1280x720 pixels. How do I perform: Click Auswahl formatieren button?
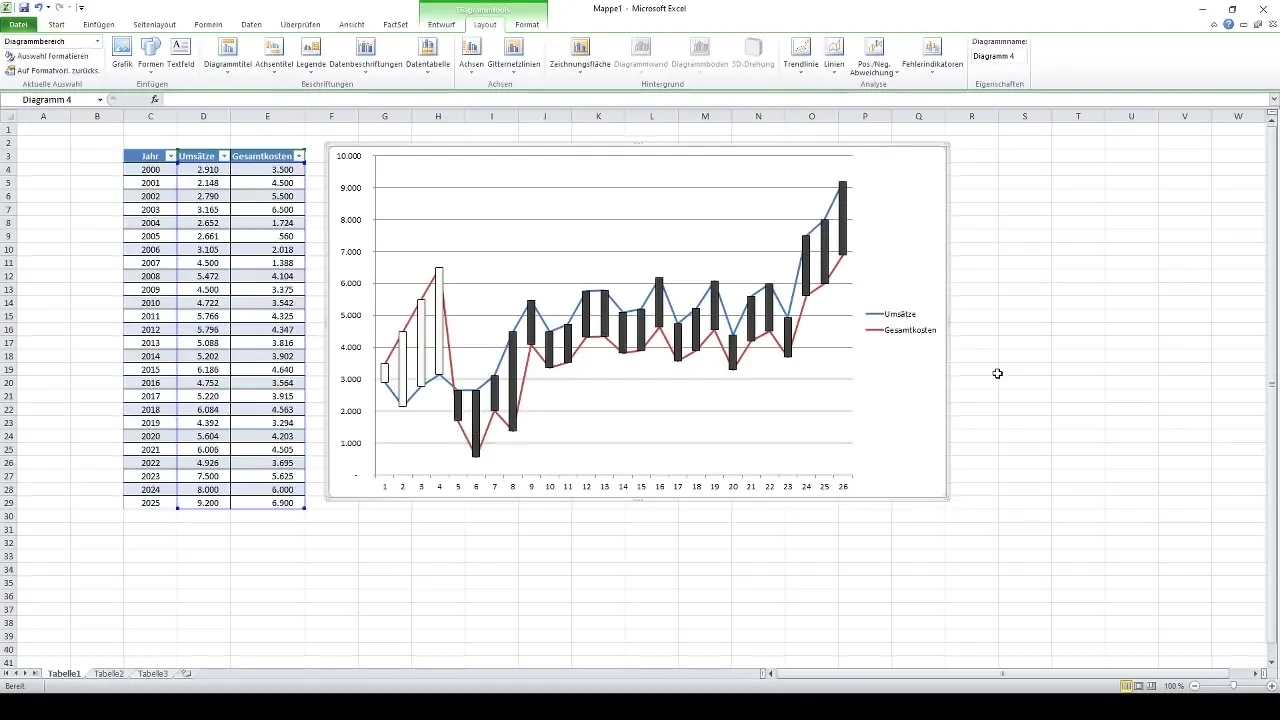click(47, 56)
